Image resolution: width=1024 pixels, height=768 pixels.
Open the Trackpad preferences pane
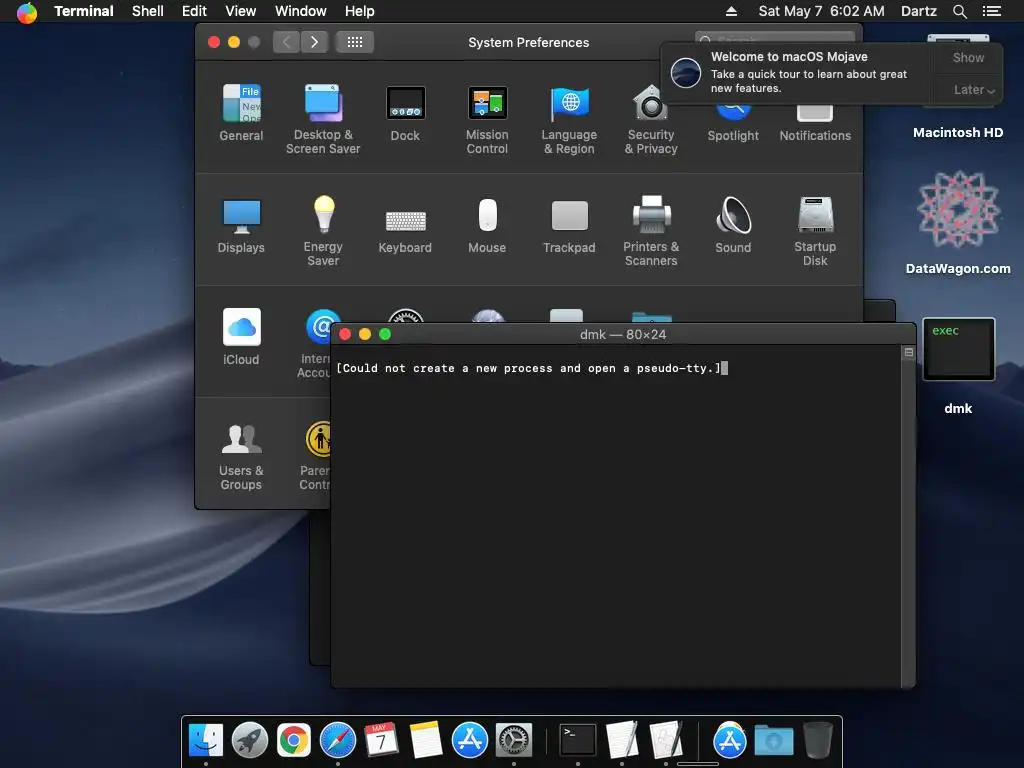(x=569, y=225)
